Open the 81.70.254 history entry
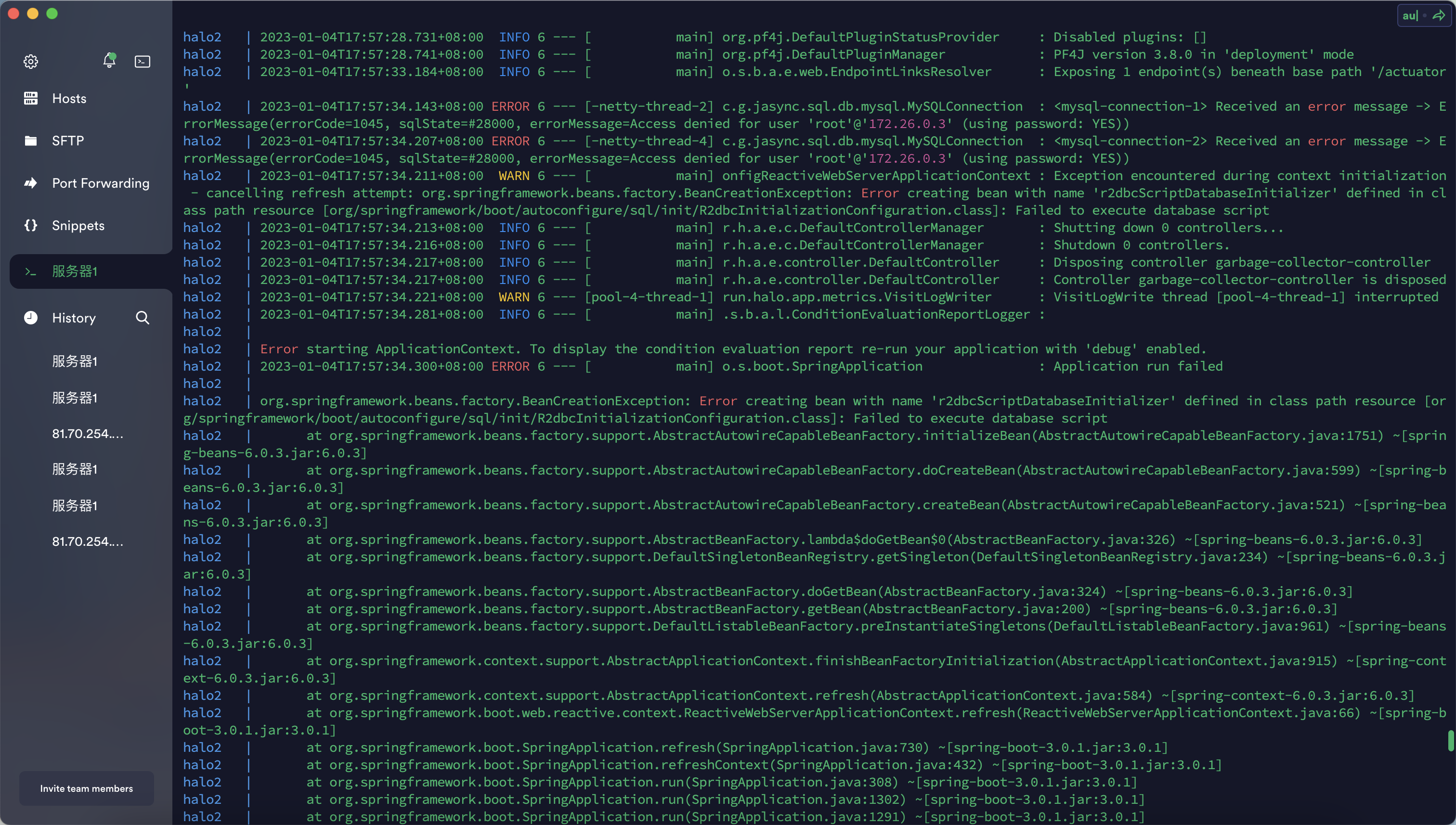 pyautogui.click(x=87, y=434)
